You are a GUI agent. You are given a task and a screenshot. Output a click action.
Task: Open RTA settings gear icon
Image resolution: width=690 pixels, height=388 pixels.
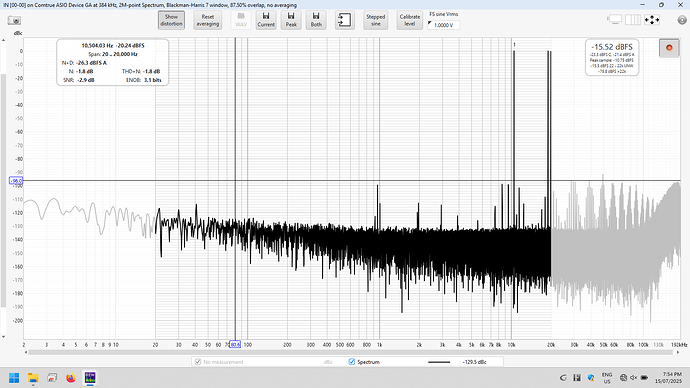point(682,20)
